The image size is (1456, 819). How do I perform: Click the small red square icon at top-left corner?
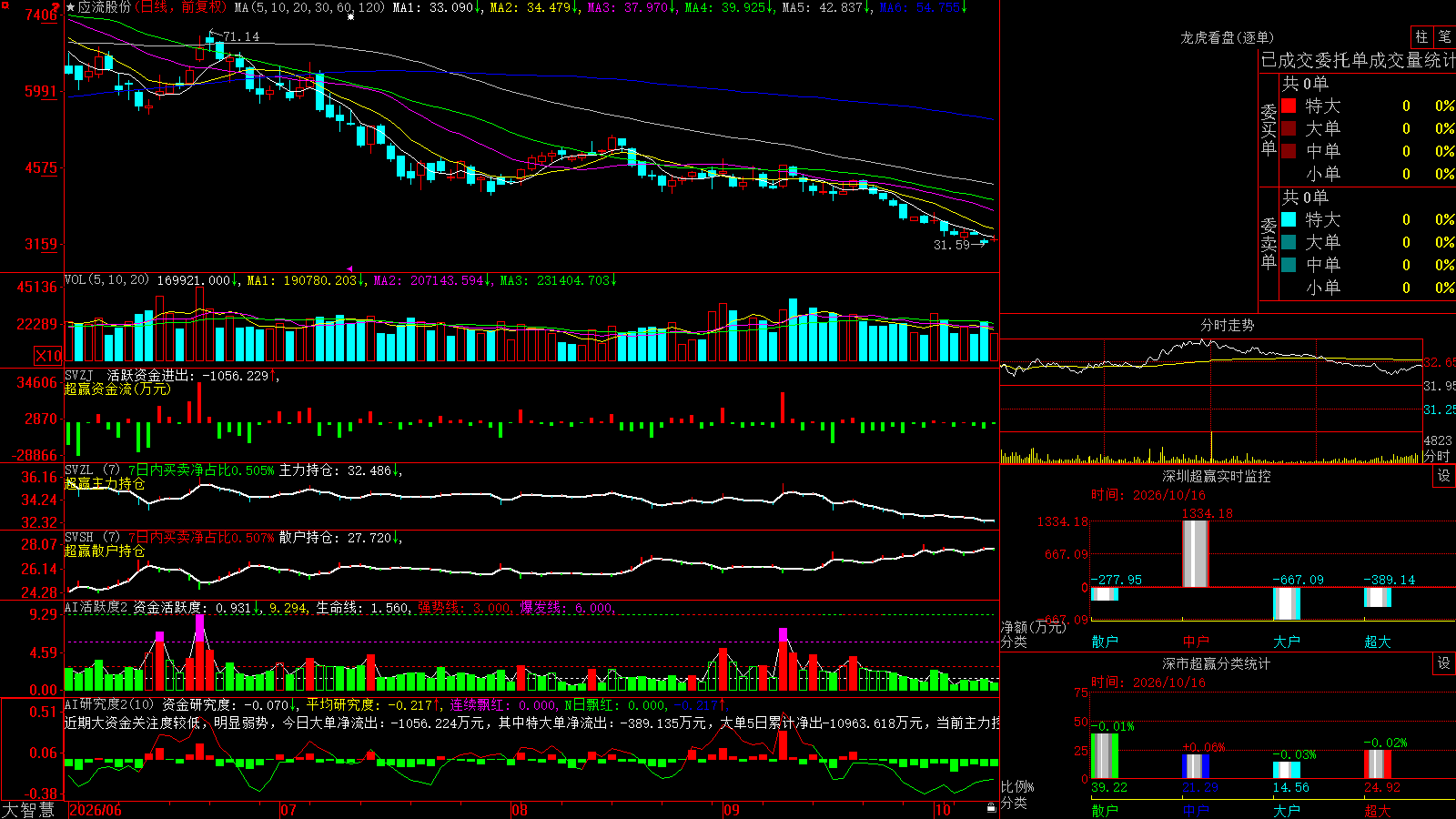[x=4, y=4]
